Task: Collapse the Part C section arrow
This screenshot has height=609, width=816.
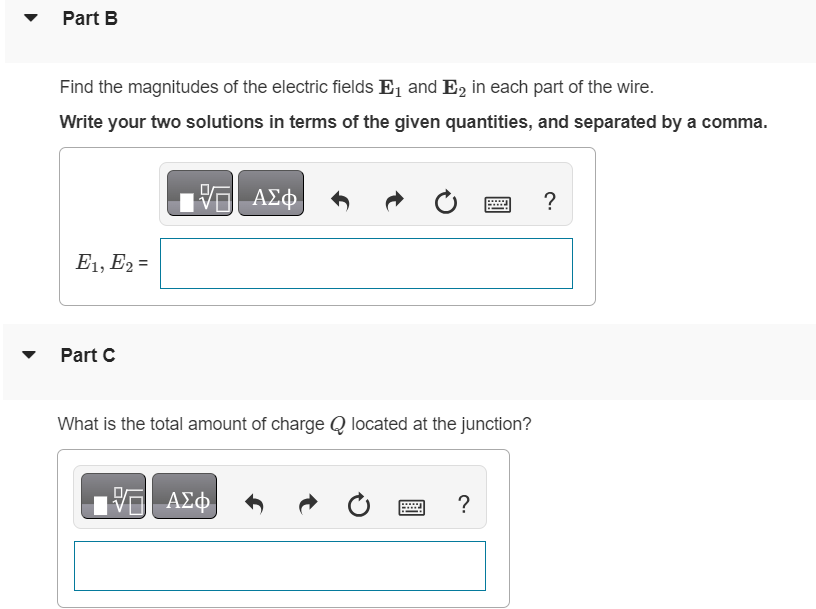Action: [x=29, y=355]
